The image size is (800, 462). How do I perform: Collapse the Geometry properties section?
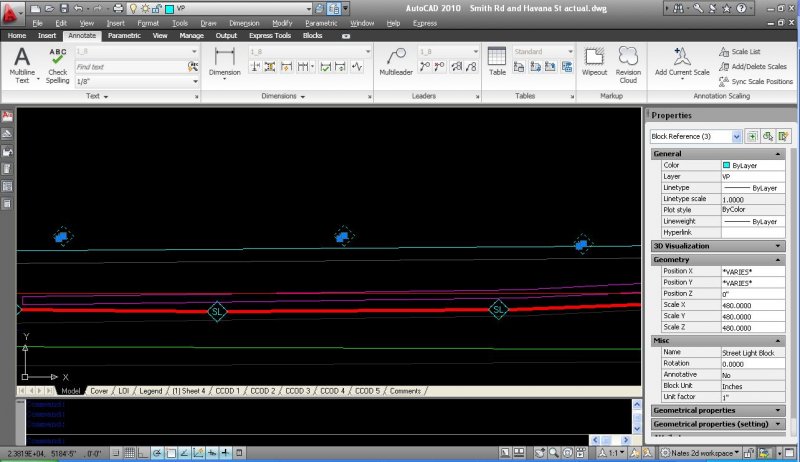[x=778, y=260]
